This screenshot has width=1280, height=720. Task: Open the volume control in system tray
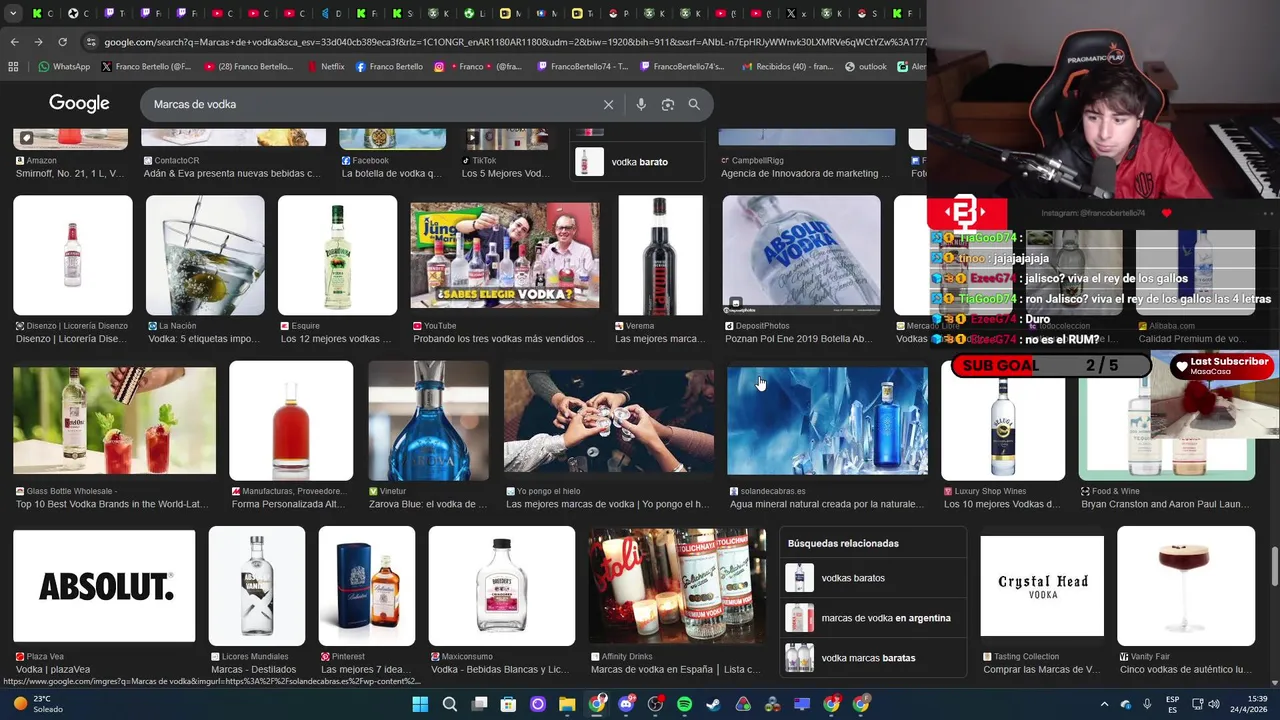(x=1215, y=704)
